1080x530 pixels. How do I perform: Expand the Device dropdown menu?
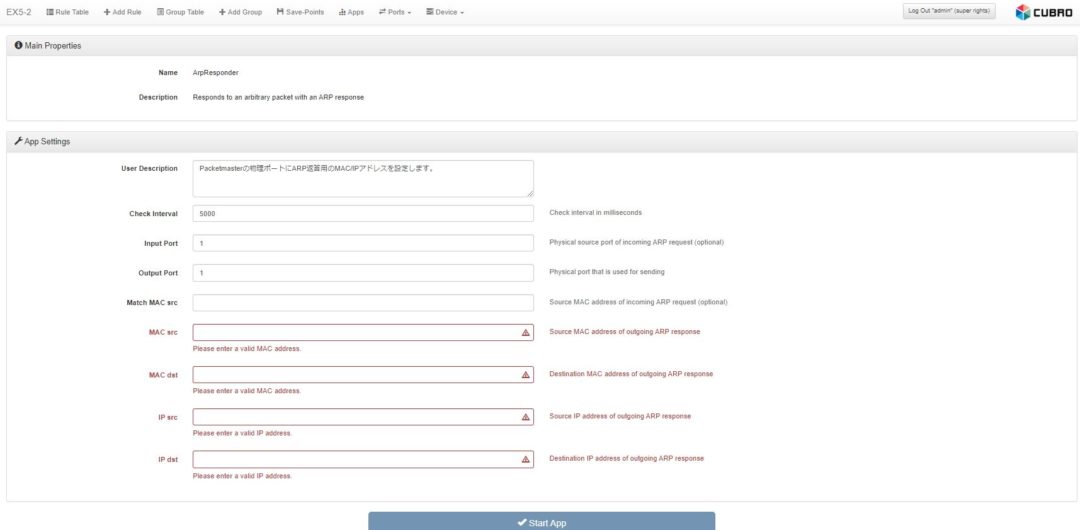point(445,12)
